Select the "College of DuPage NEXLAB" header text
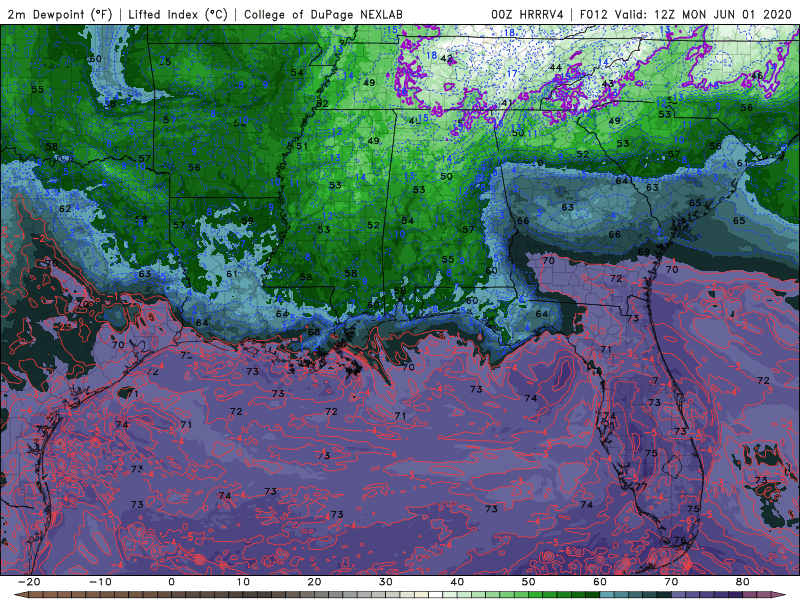Screen dimensions: 800x600 (x=323, y=14)
